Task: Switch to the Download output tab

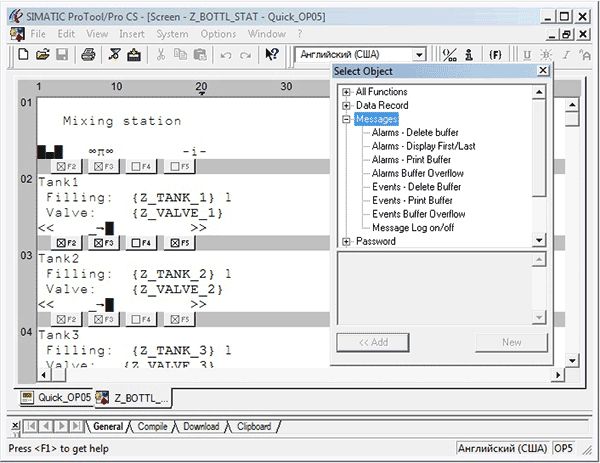Action: click(x=201, y=426)
